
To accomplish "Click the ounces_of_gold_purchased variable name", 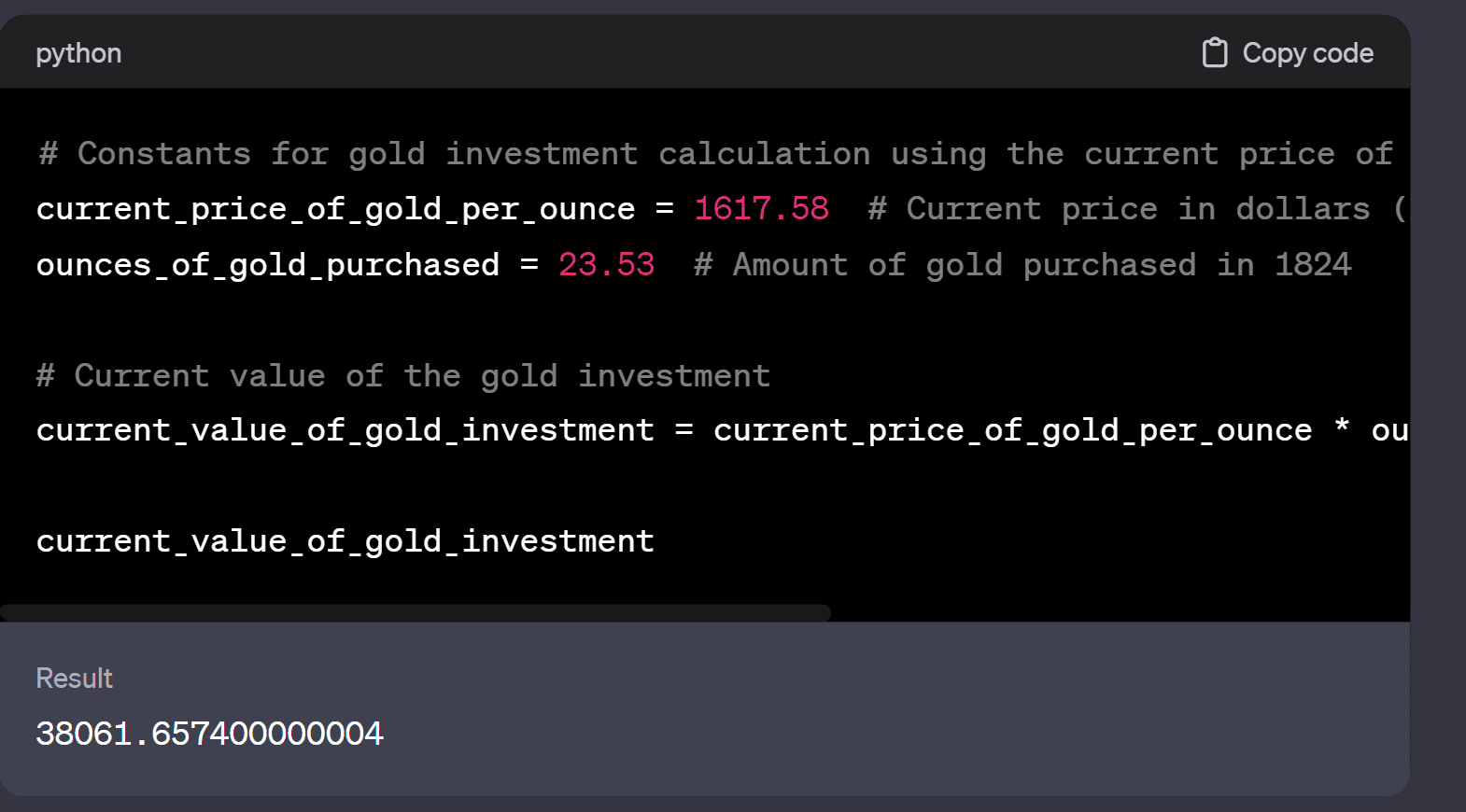I will coord(267,265).
